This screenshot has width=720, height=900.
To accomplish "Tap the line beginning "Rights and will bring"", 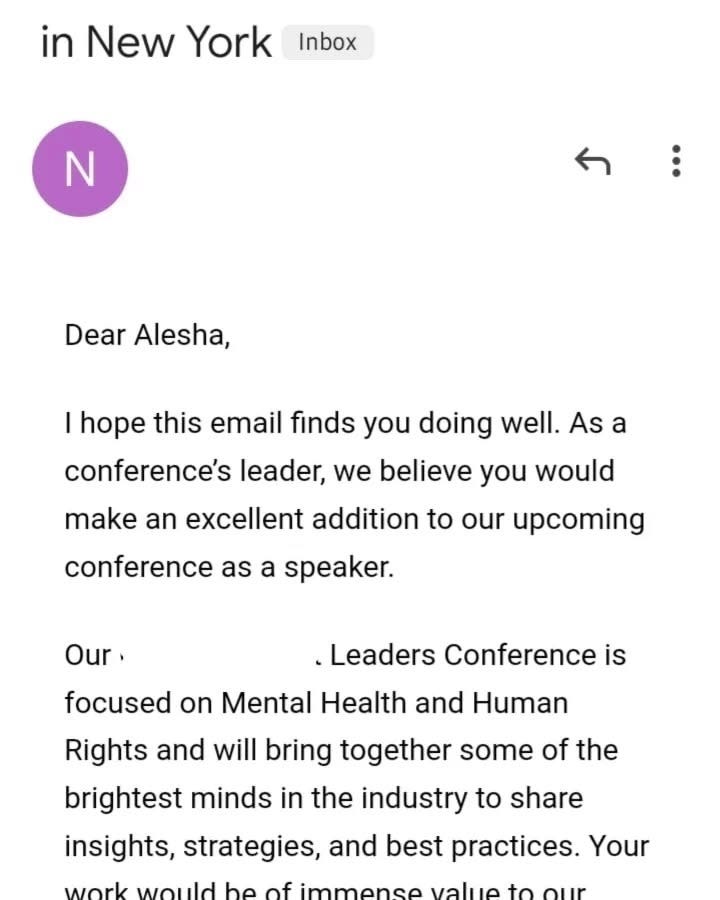I will (x=341, y=751).
